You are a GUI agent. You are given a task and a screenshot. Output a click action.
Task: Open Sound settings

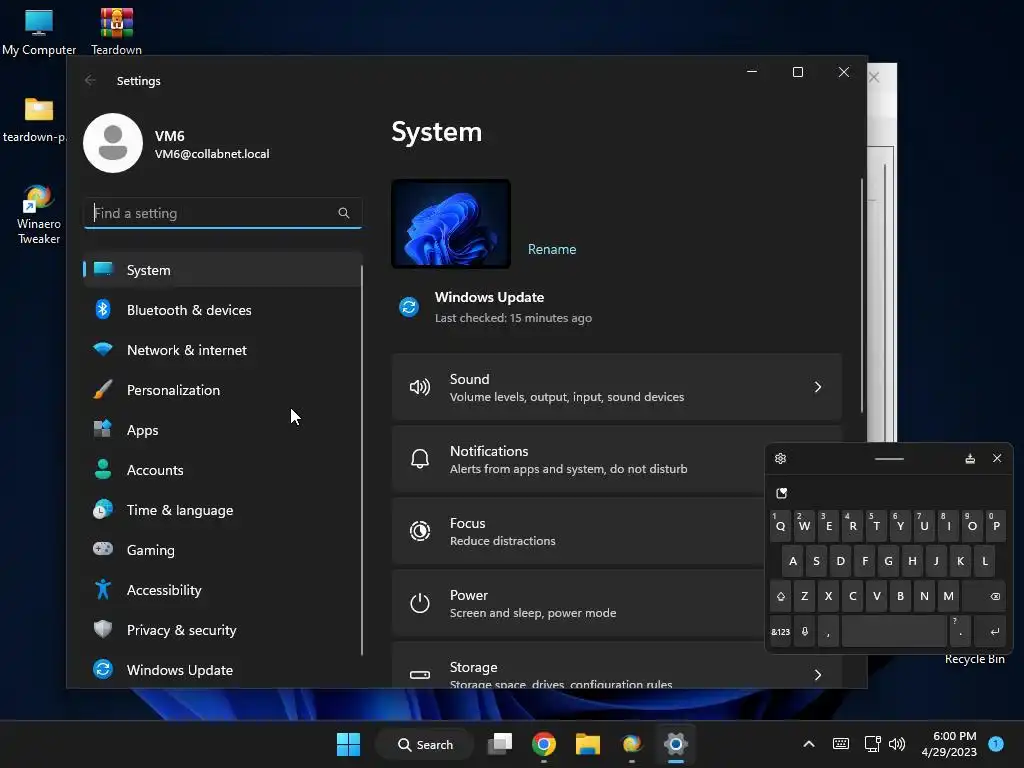[616, 387]
